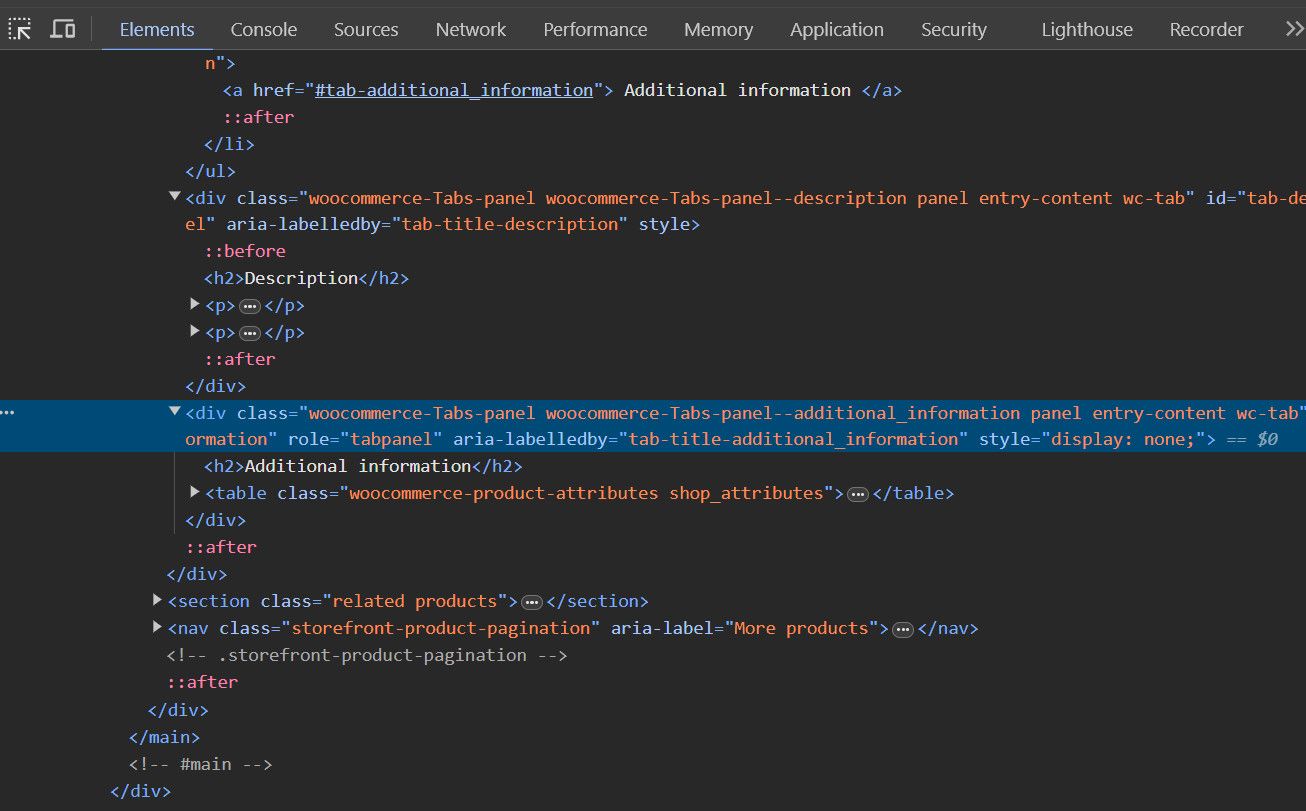1306x811 pixels.
Task: Click the 'related products' class value
Action: (415, 601)
